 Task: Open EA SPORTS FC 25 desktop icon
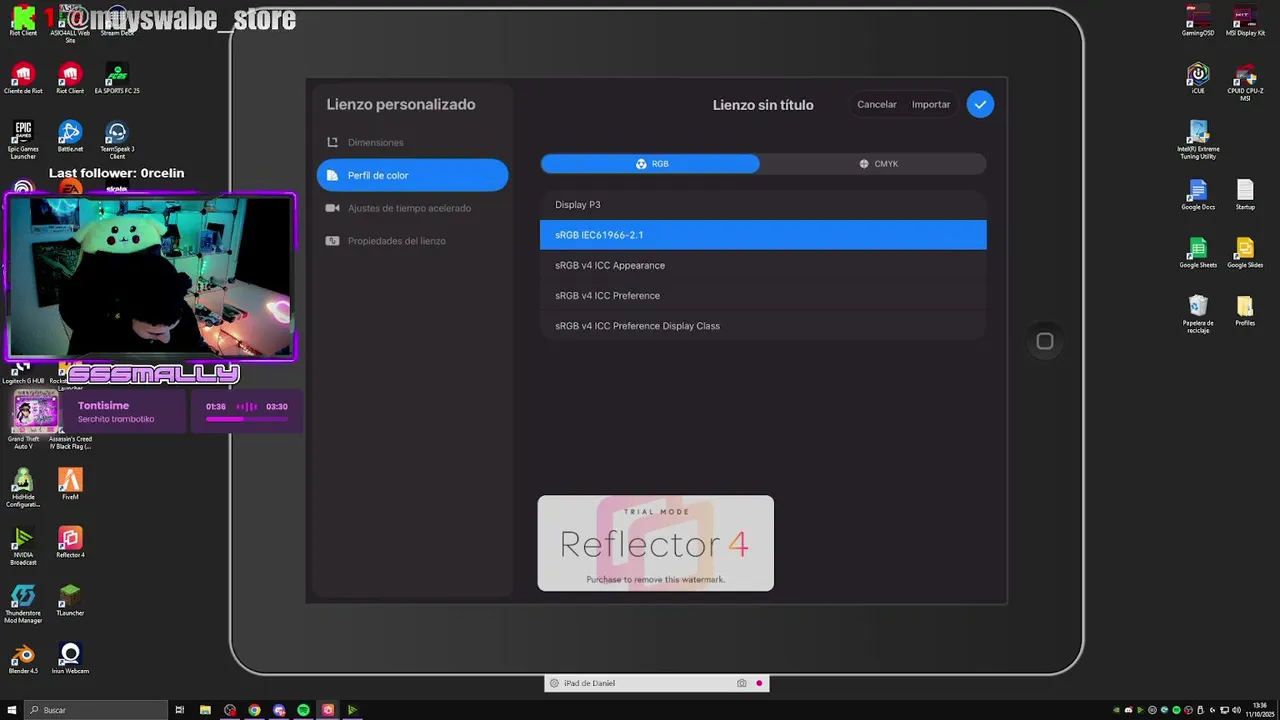(117, 78)
